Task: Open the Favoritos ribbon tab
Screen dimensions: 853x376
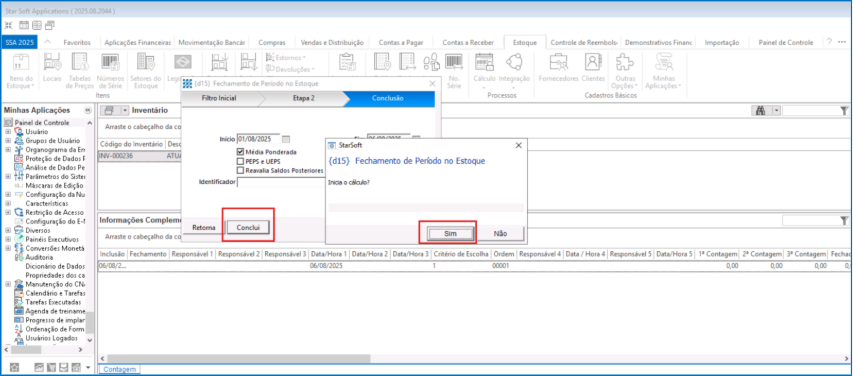Action: 77,42
